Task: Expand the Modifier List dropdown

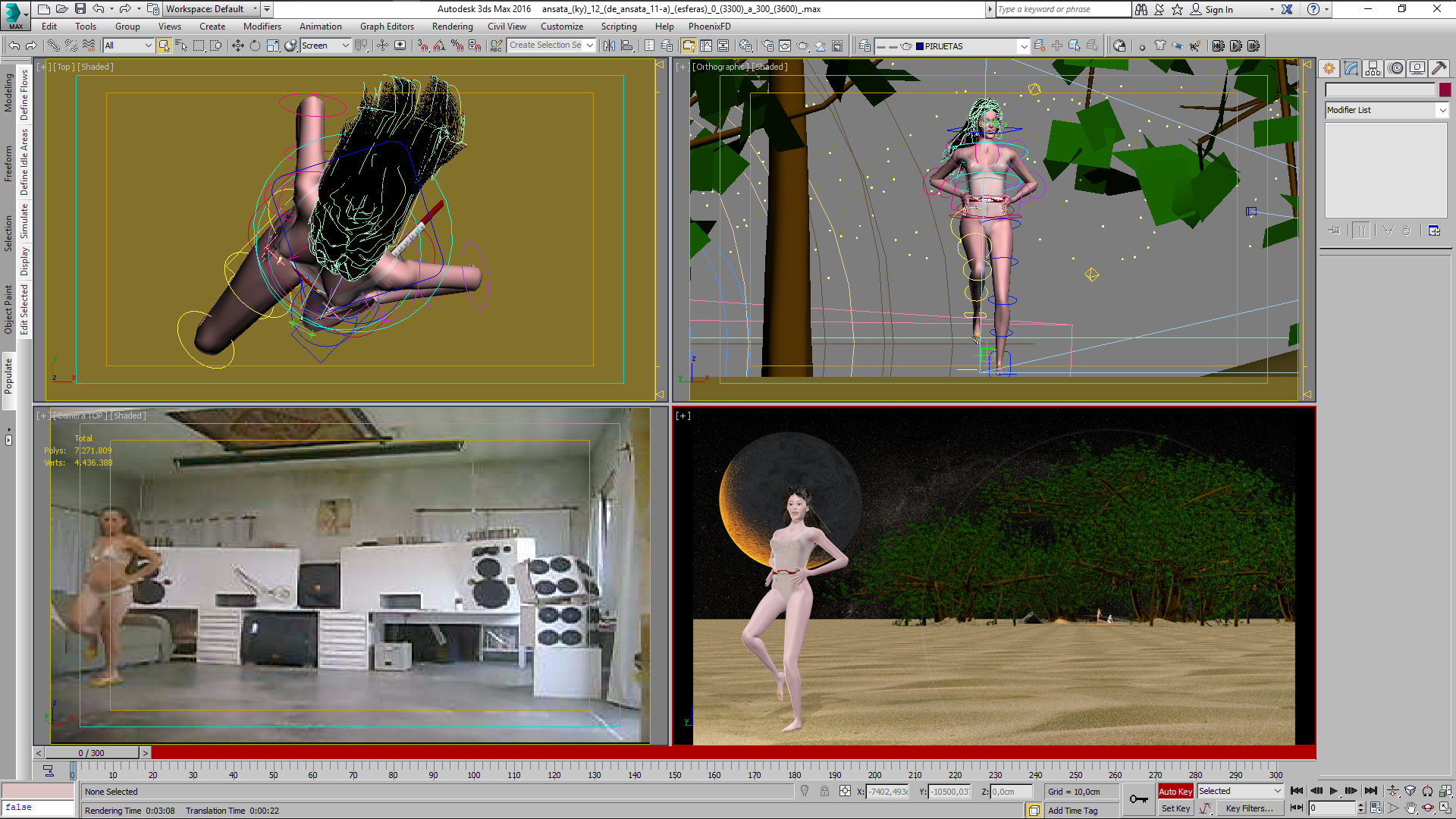Action: pos(1442,110)
